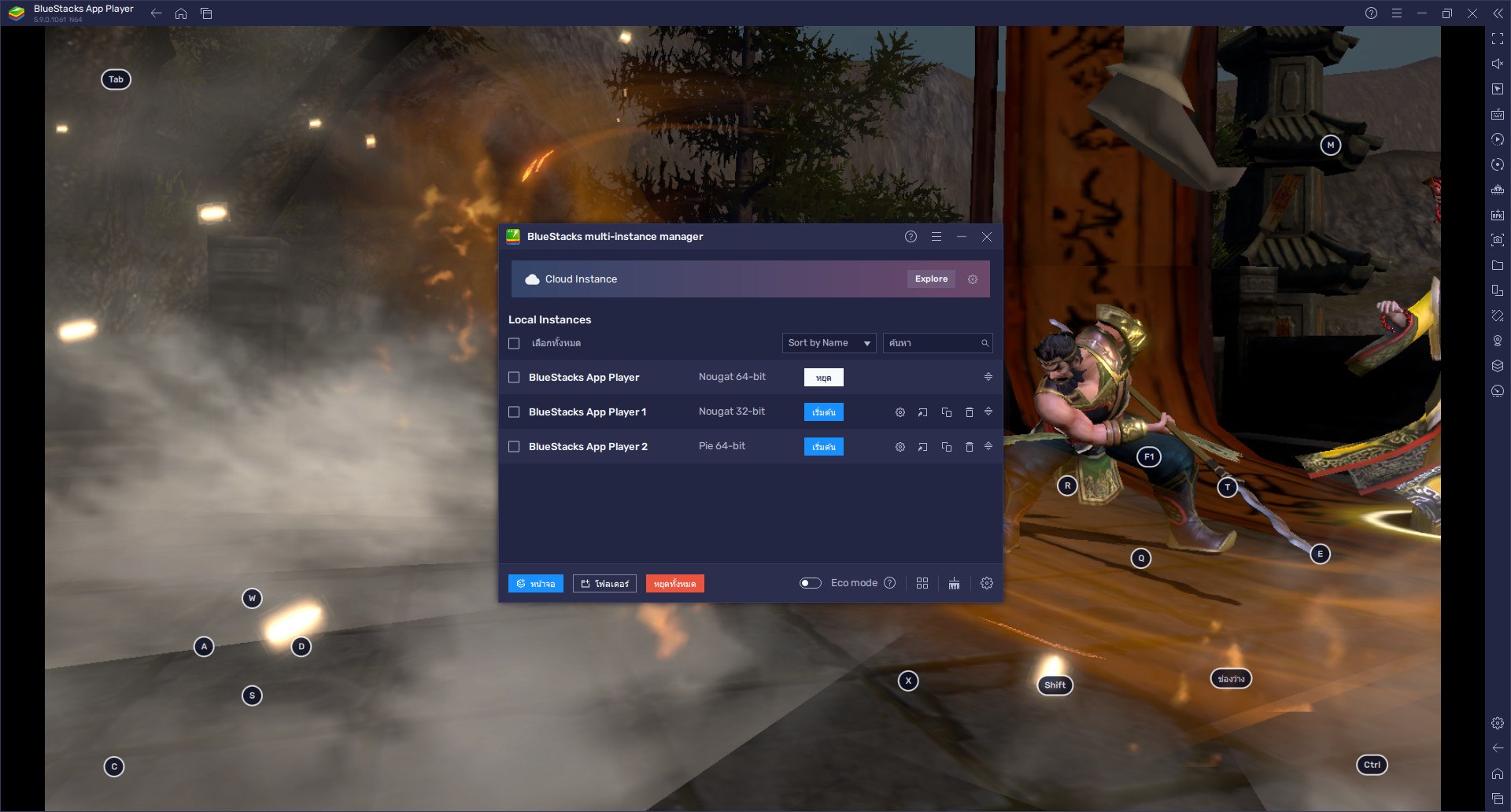This screenshot has height=812, width=1511.
Task: Click the red stop all button
Action: [x=674, y=584]
